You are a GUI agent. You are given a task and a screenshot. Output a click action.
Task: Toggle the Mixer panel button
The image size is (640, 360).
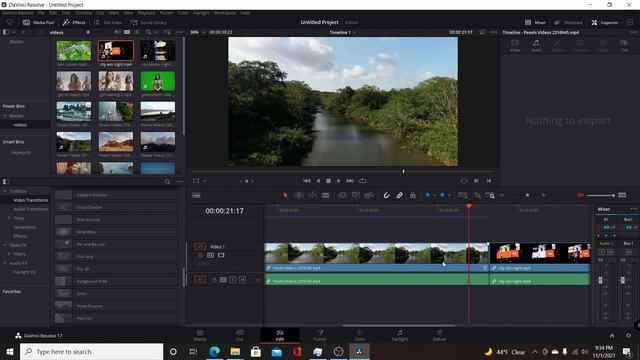click(x=535, y=22)
